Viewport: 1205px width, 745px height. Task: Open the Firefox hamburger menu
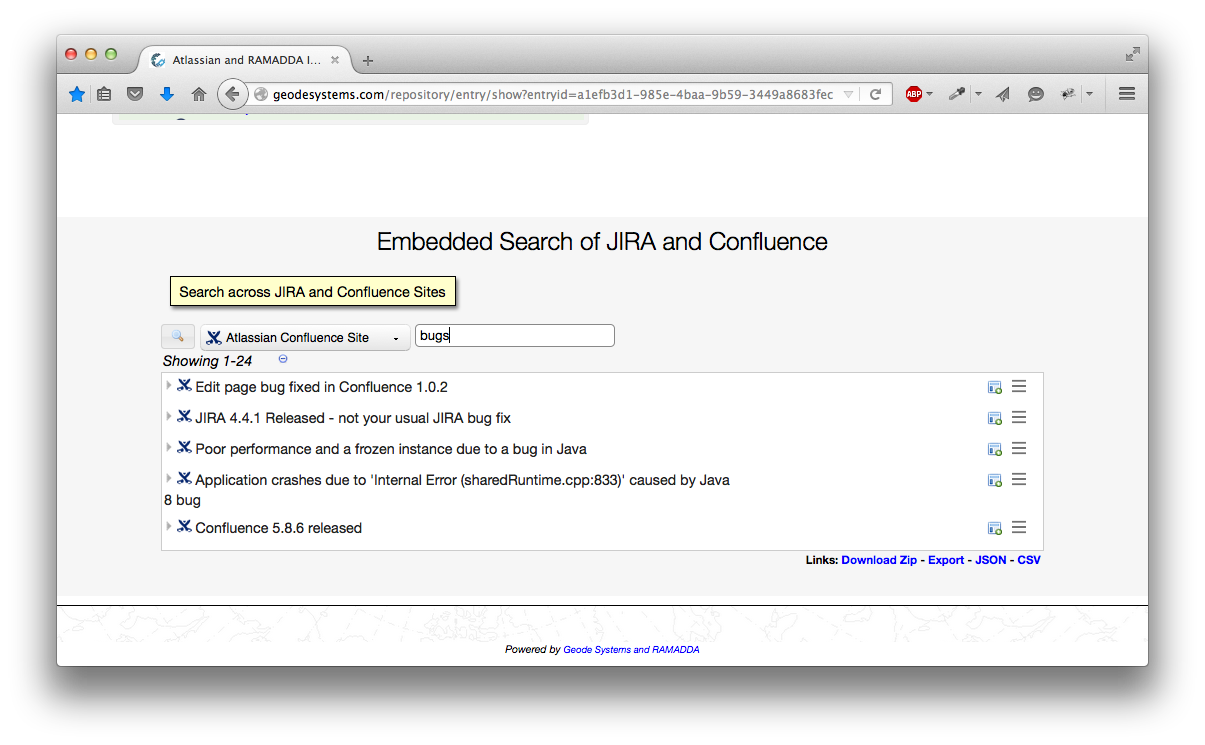point(1127,94)
